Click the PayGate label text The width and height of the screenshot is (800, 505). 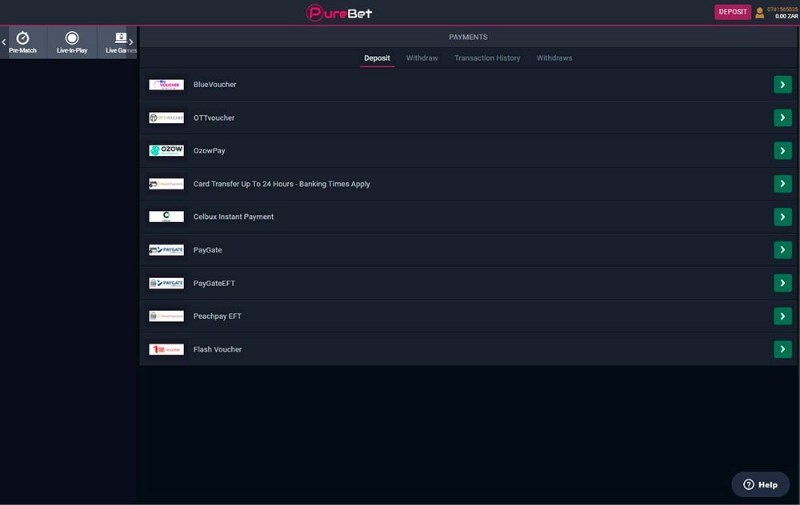coord(207,250)
